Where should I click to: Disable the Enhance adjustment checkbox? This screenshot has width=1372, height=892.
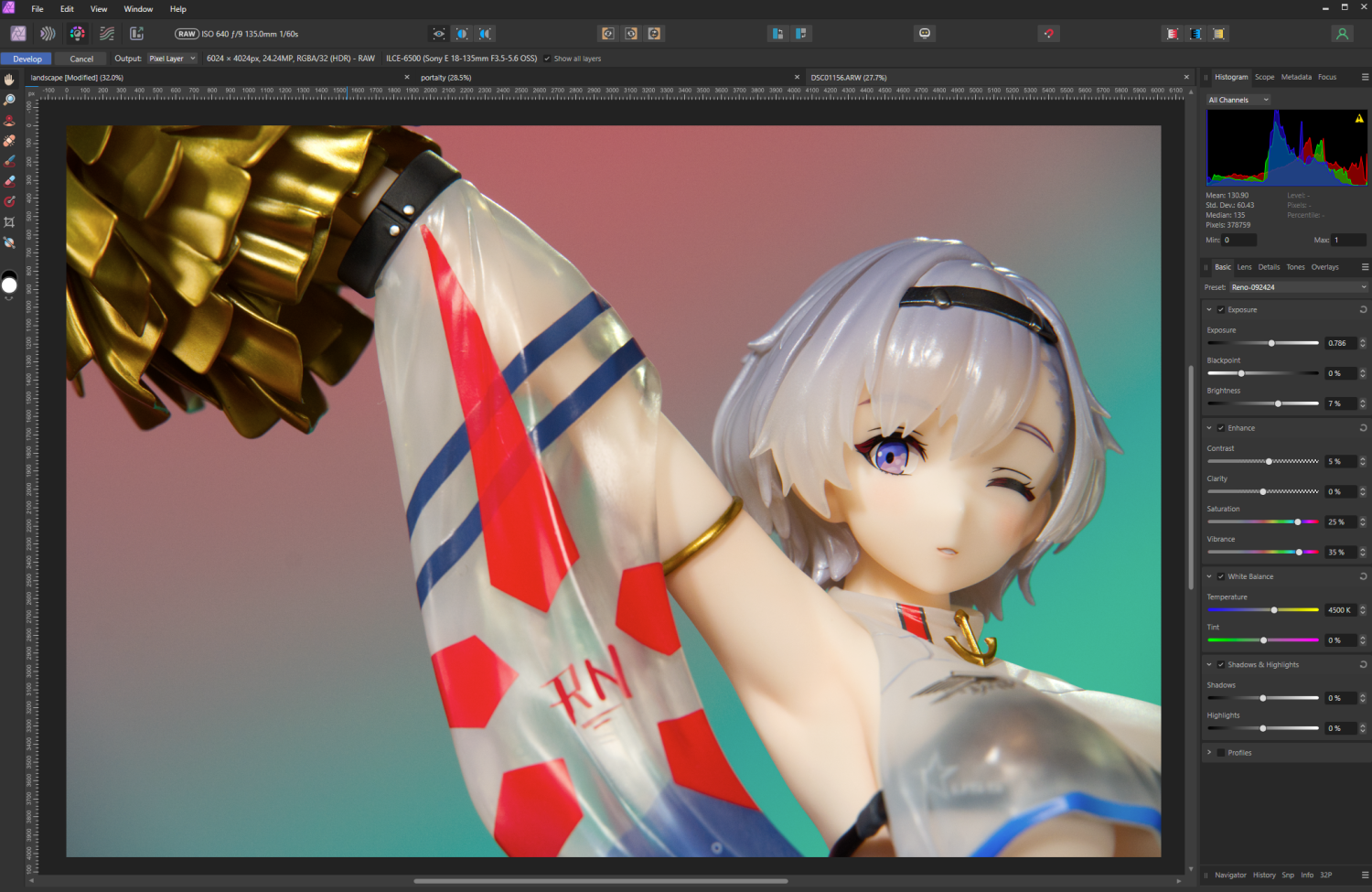(1221, 427)
